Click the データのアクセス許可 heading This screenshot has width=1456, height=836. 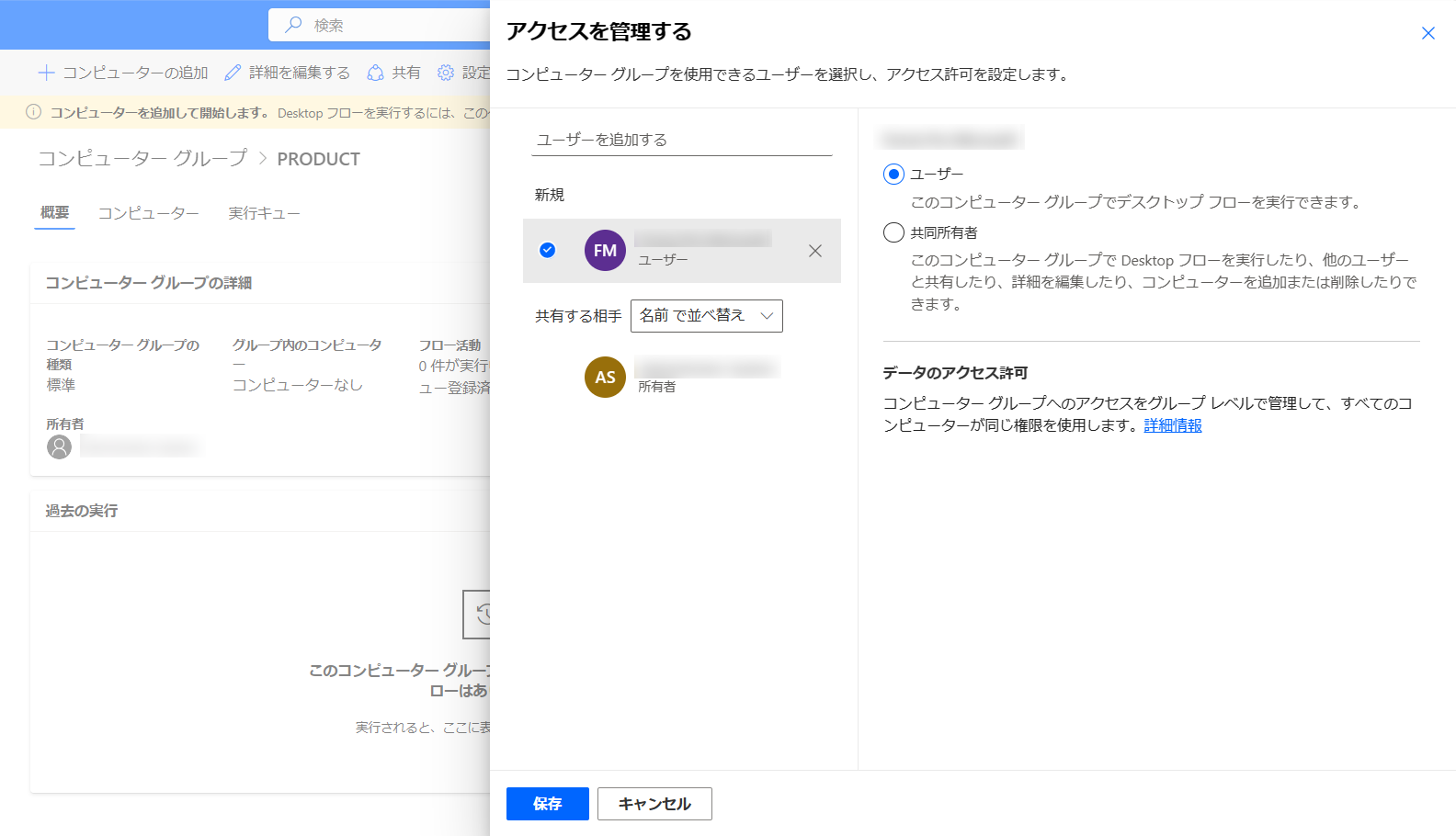[955, 373]
